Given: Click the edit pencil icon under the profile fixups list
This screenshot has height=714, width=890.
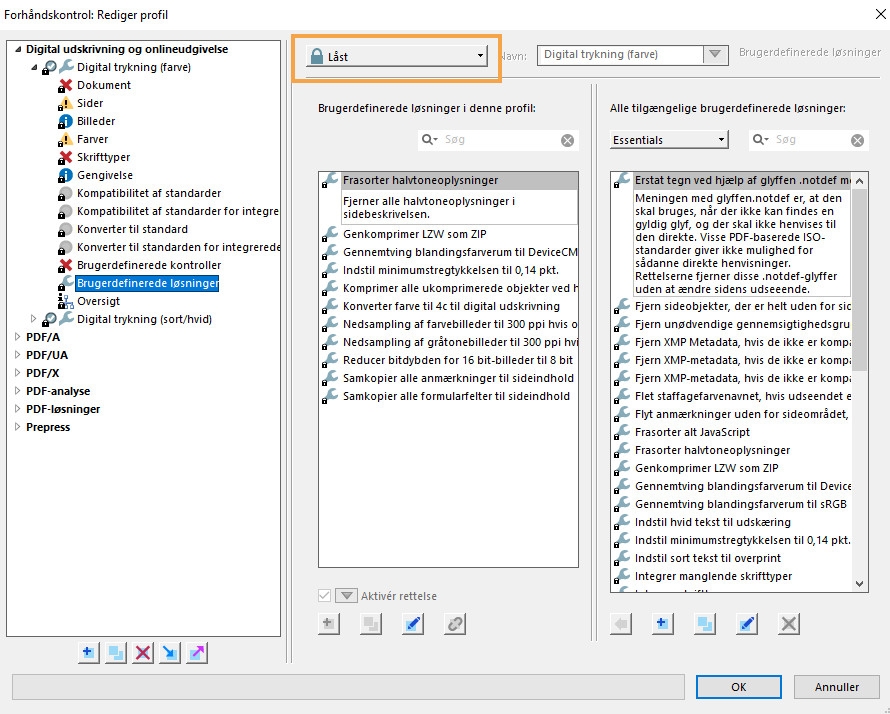Looking at the screenshot, I should point(413,624).
